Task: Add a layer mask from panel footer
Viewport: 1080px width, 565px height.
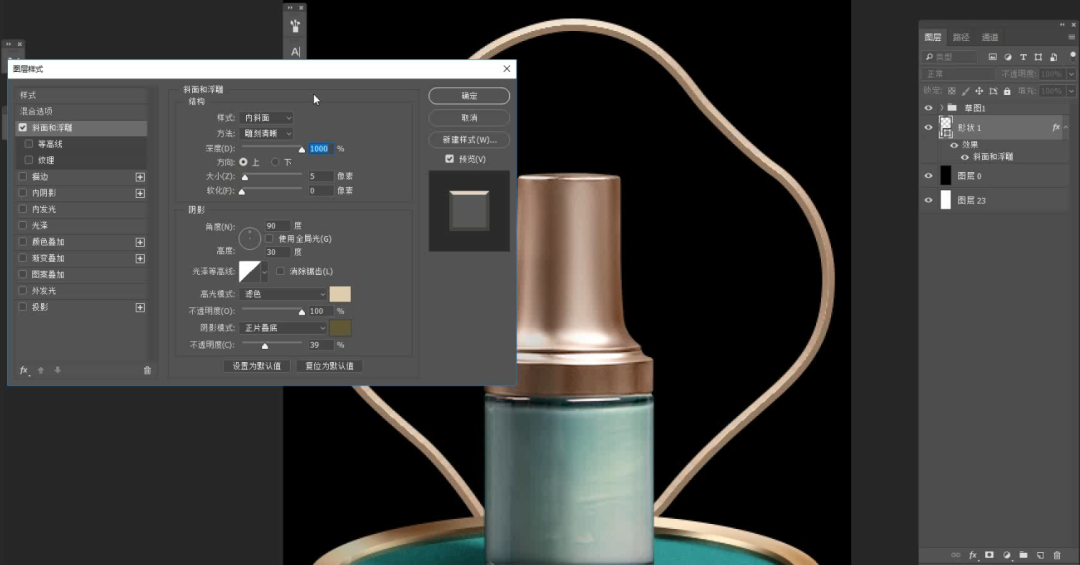Action: 989,554
